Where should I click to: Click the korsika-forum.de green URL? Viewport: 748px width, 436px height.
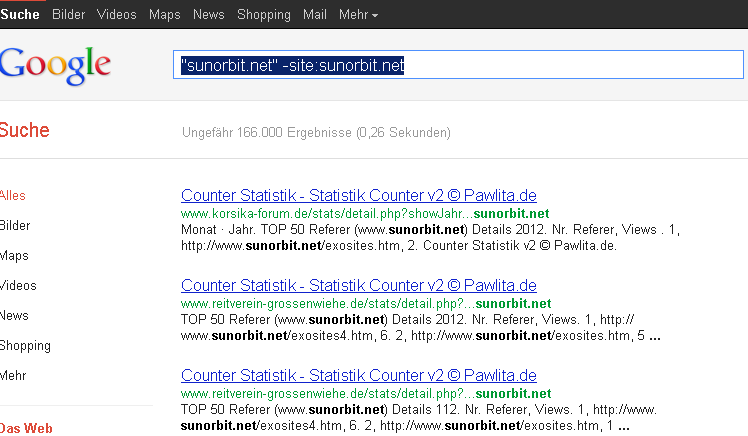pyautogui.click(x=365, y=213)
